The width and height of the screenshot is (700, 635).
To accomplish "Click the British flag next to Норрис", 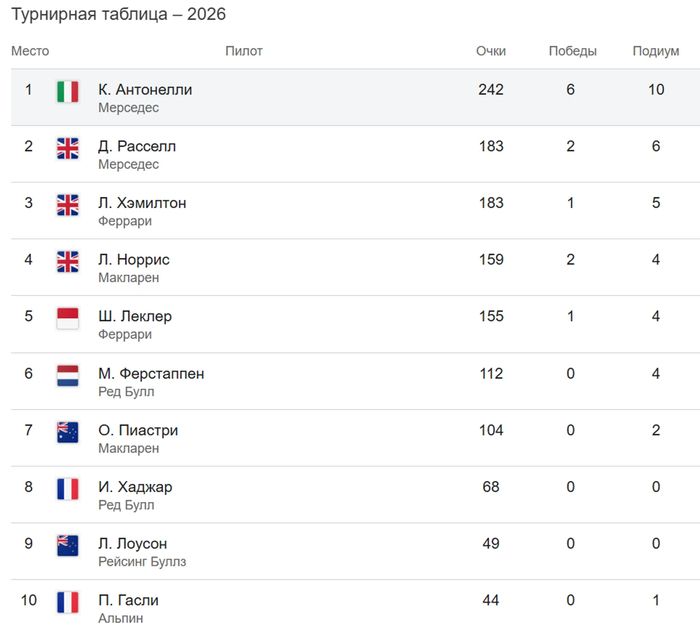I will tap(68, 262).
